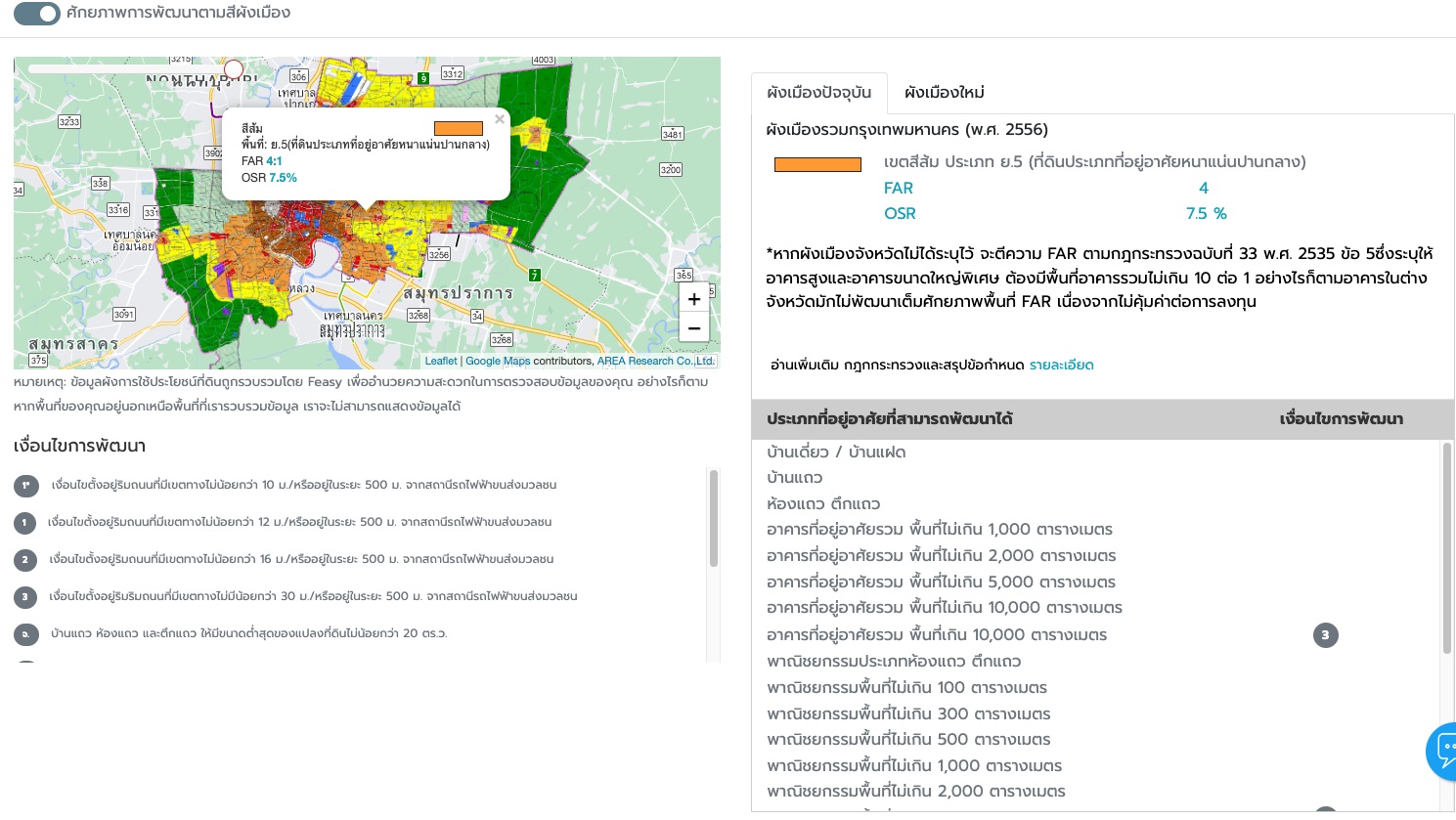This screenshot has width=1456, height=820.
Task: Click the เงื่อนไขการพัฒนา table column header
Action: 1341,419
